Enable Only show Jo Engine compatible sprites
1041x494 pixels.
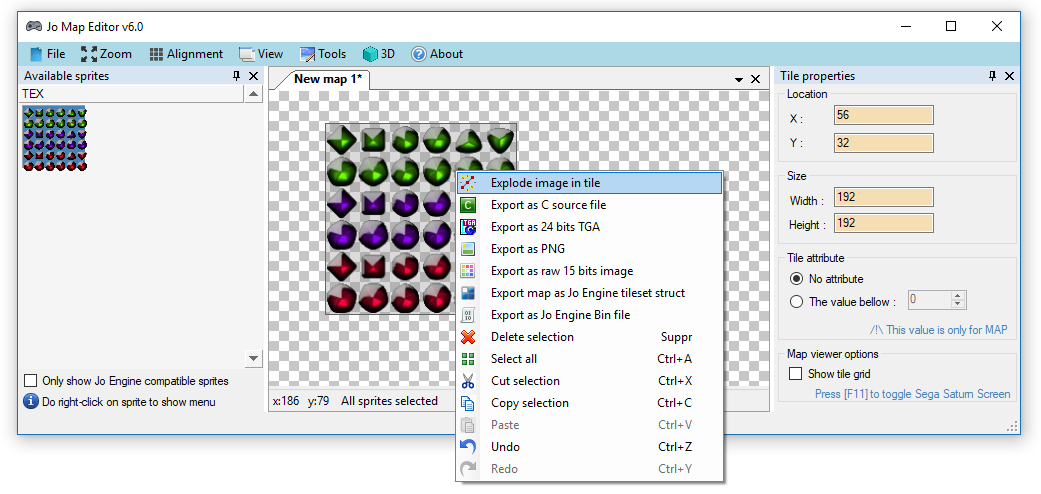pyautogui.click(x=31, y=381)
